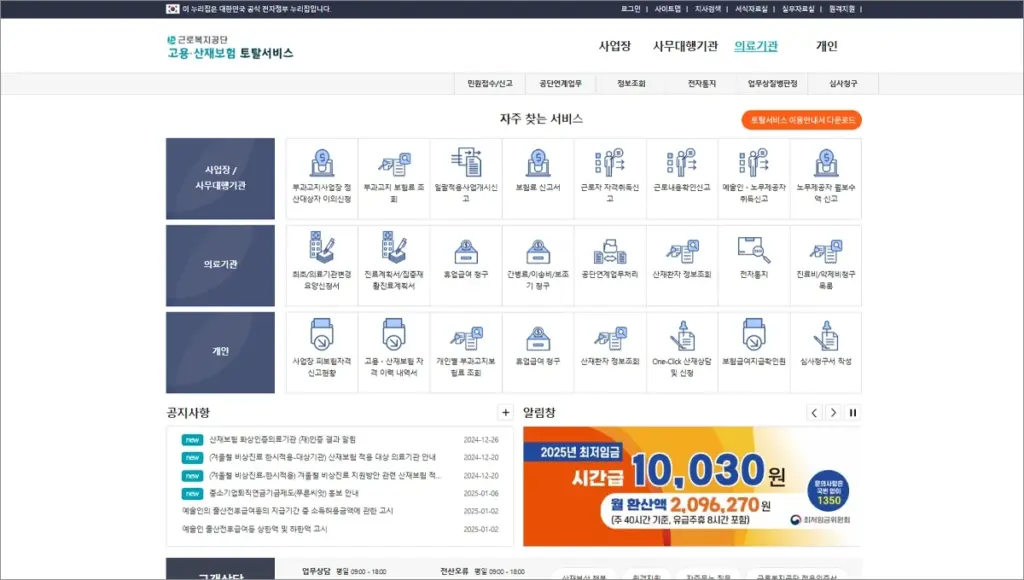Expand 공지사항 with the plus button
Screen dimensions: 1024x580
pos(505,413)
